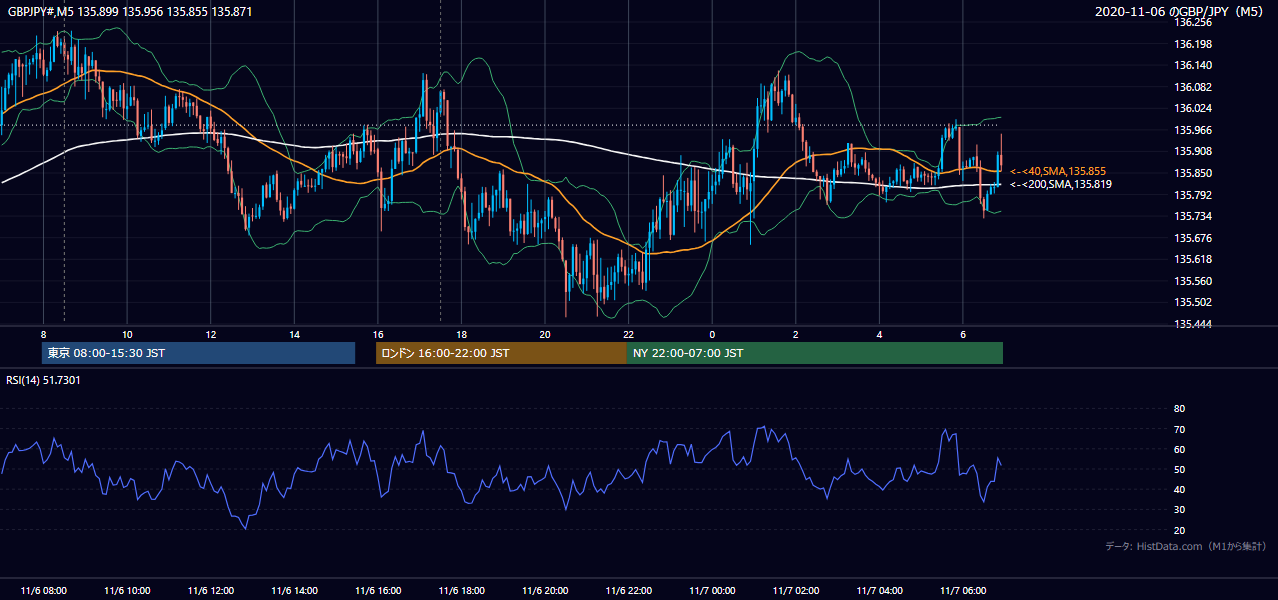Click the RSI scale value 60
Screen dimensions: 1278x600
pos(1179,449)
